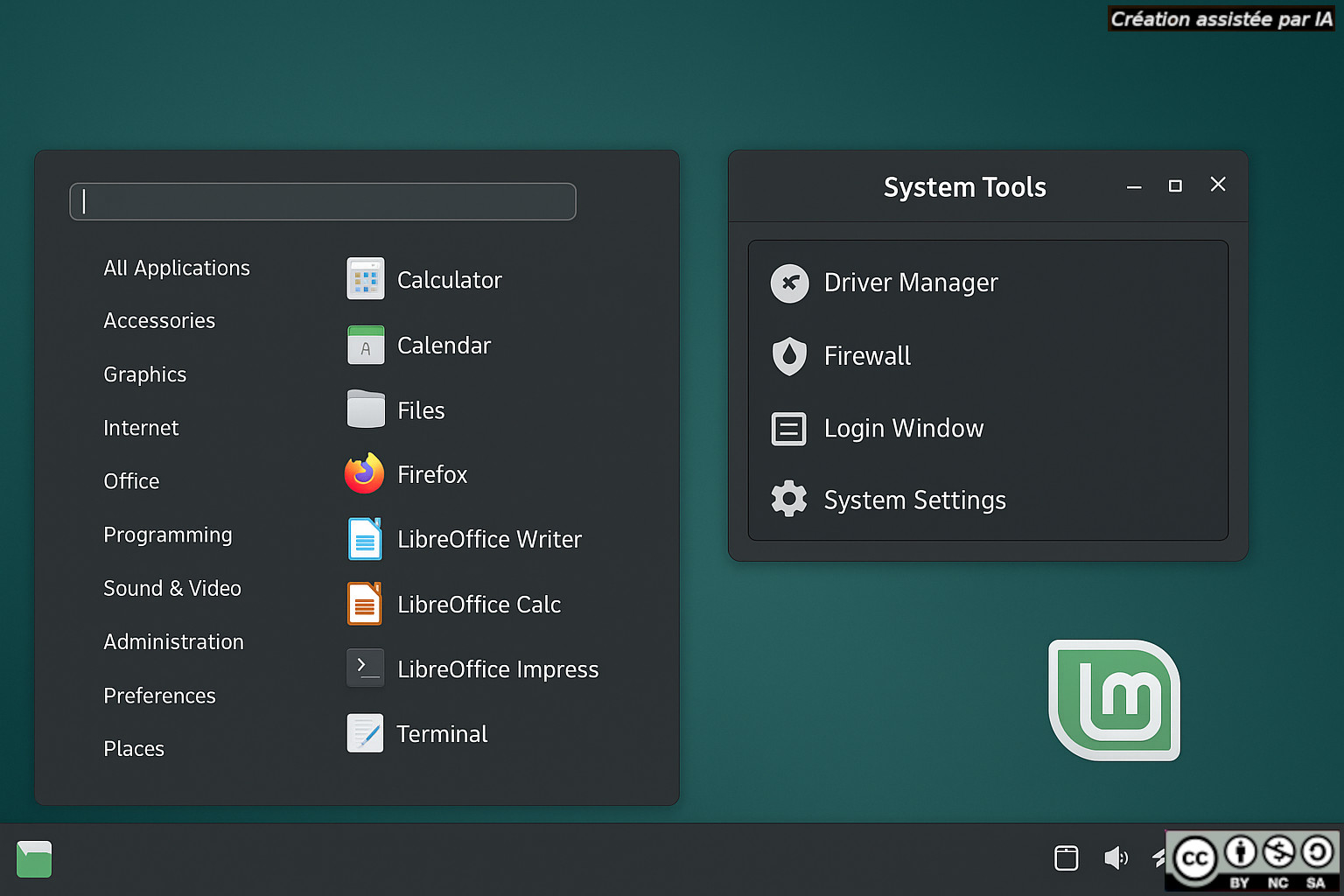Open the Files folder icon
Image resolution: width=1344 pixels, height=896 pixels.
[x=365, y=409]
